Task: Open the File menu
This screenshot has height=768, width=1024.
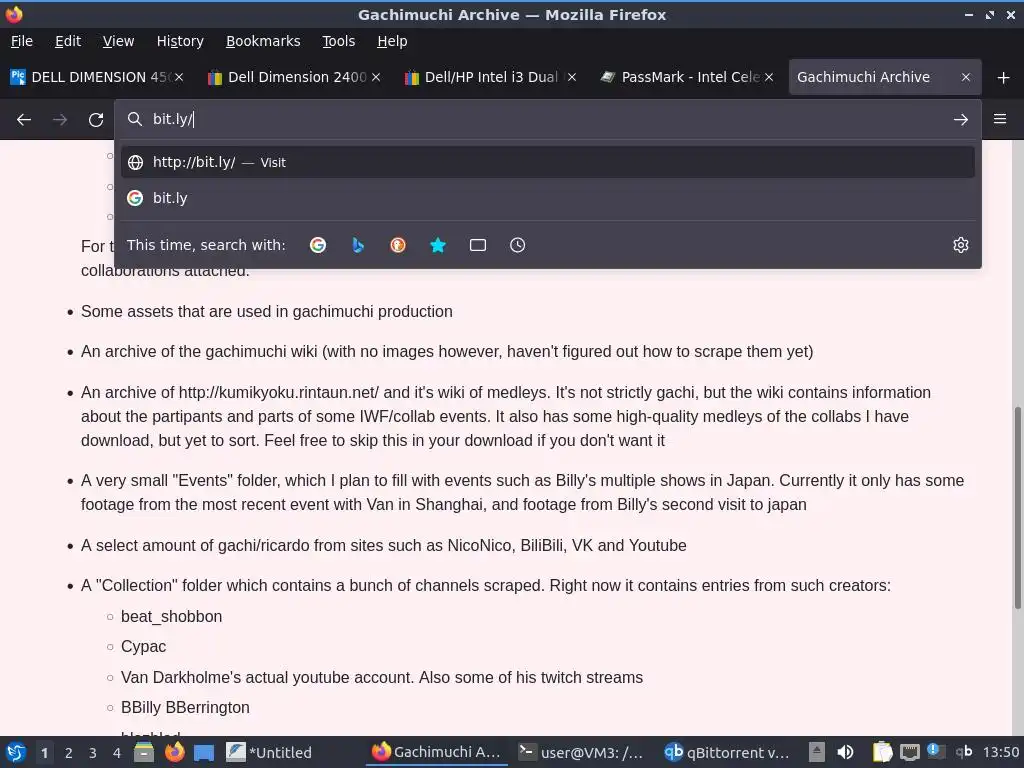Action: 22,41
